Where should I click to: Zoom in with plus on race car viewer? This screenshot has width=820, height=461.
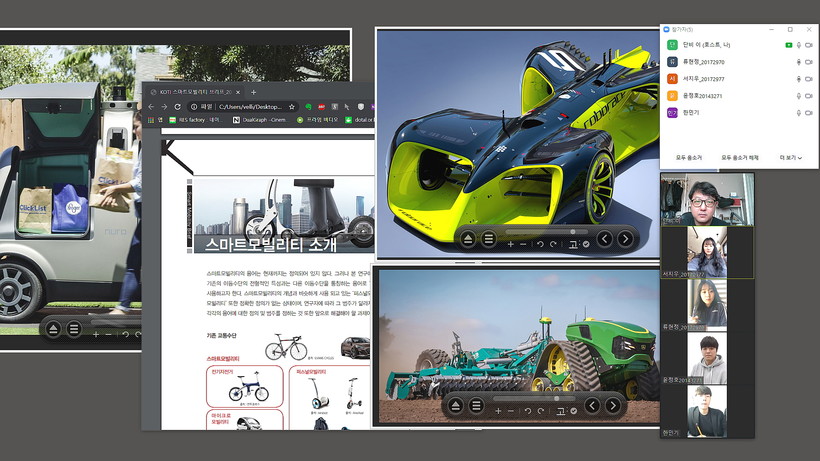click(511, 243)
